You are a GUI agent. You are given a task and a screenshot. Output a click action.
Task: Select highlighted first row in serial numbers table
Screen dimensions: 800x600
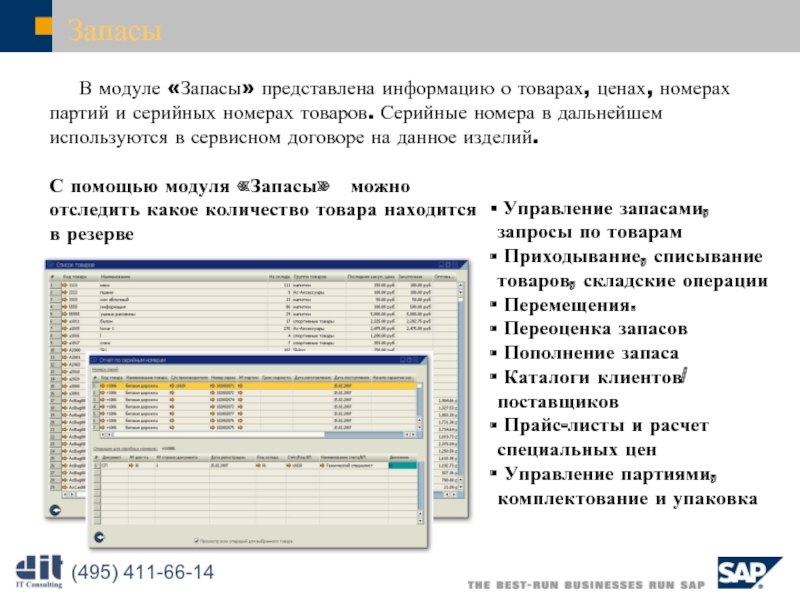[258, 386]
